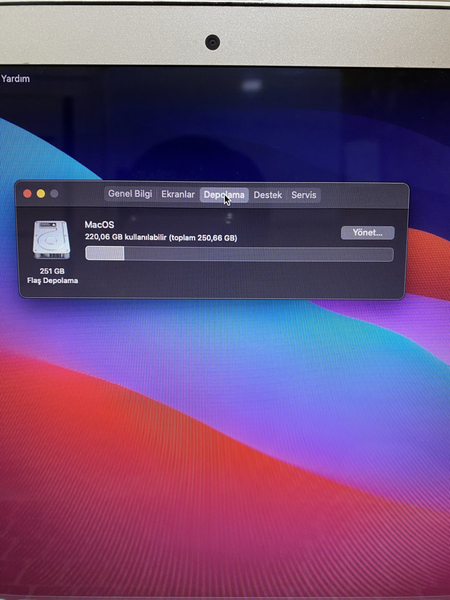Image resolution: width=450 pixels, height=600 pixels.
Task: Show the Servis tab
Action: pos(304,195)
